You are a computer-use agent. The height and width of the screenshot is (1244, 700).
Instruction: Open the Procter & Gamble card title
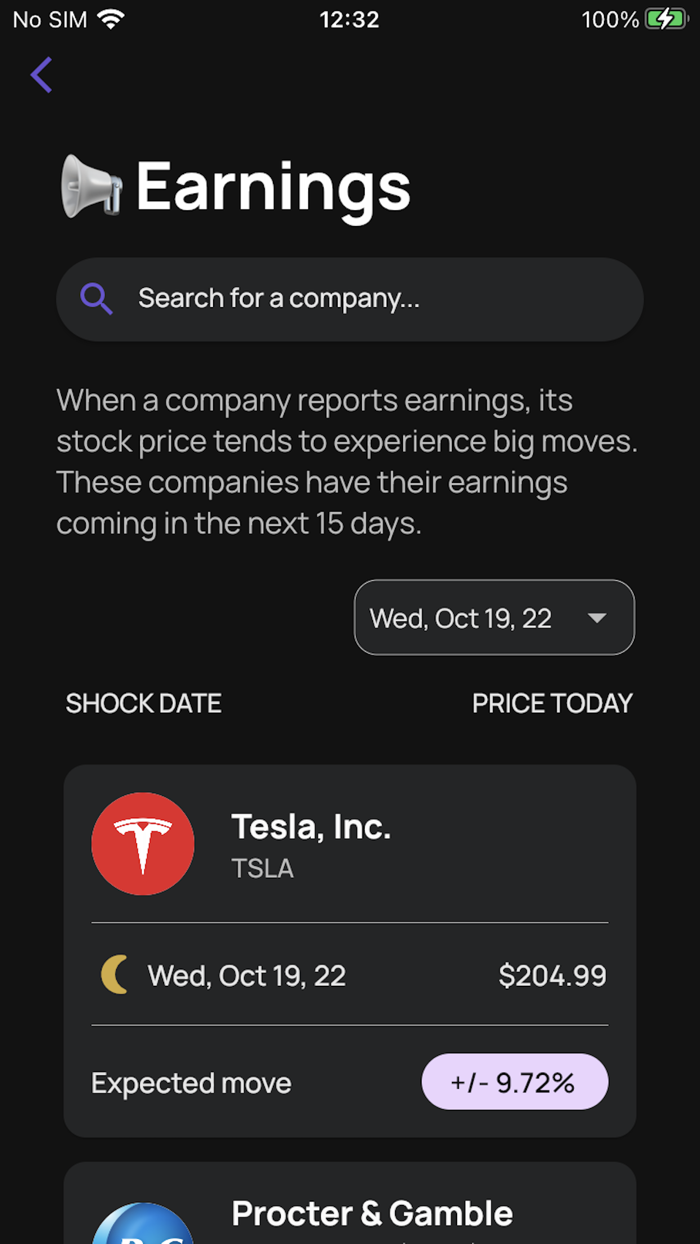pos(372,1213)
